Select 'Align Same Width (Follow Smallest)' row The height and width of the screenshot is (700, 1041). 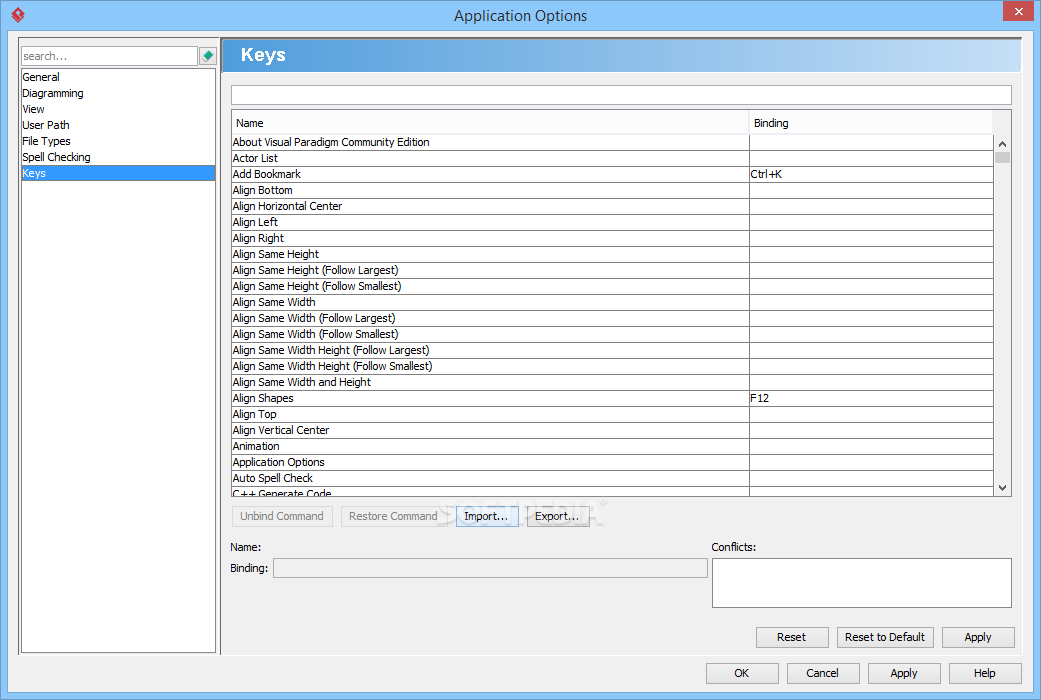tap(612, 334)
